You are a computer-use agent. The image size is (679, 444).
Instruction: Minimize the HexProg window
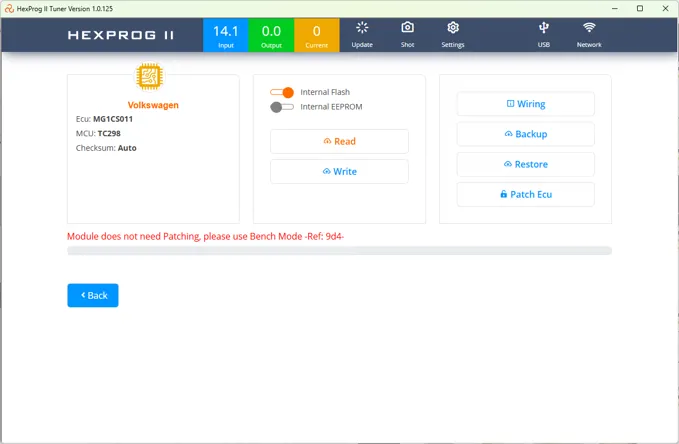click(614, 9)
